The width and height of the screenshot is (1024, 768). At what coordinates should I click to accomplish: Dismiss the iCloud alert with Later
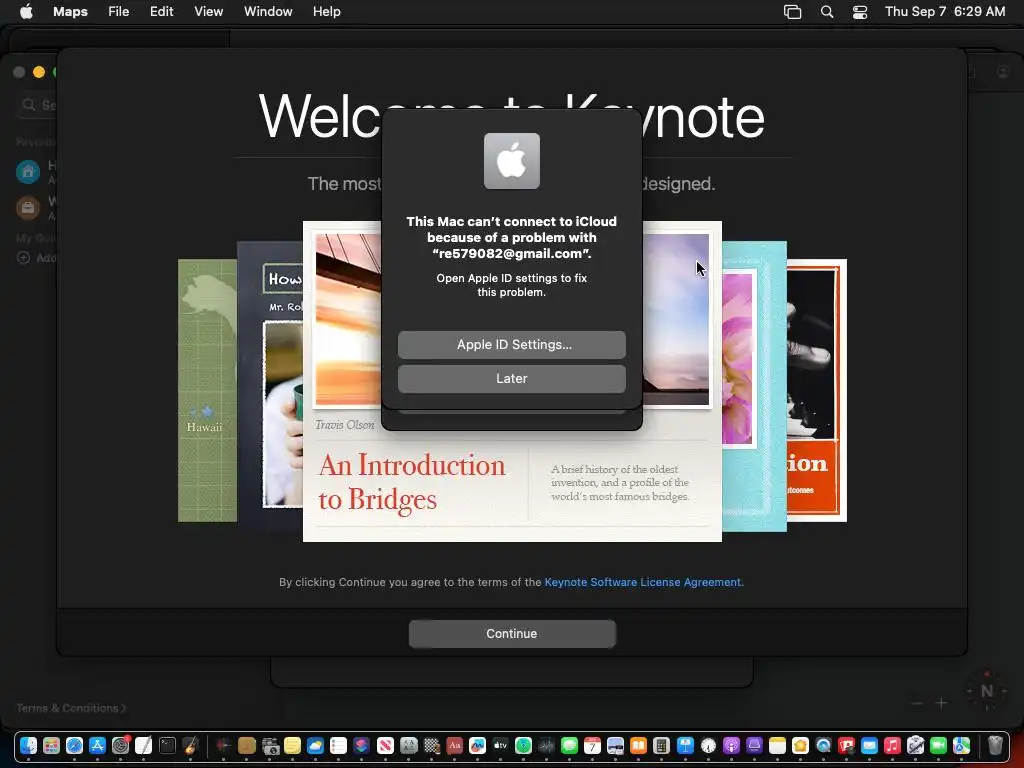coord(511,379)
